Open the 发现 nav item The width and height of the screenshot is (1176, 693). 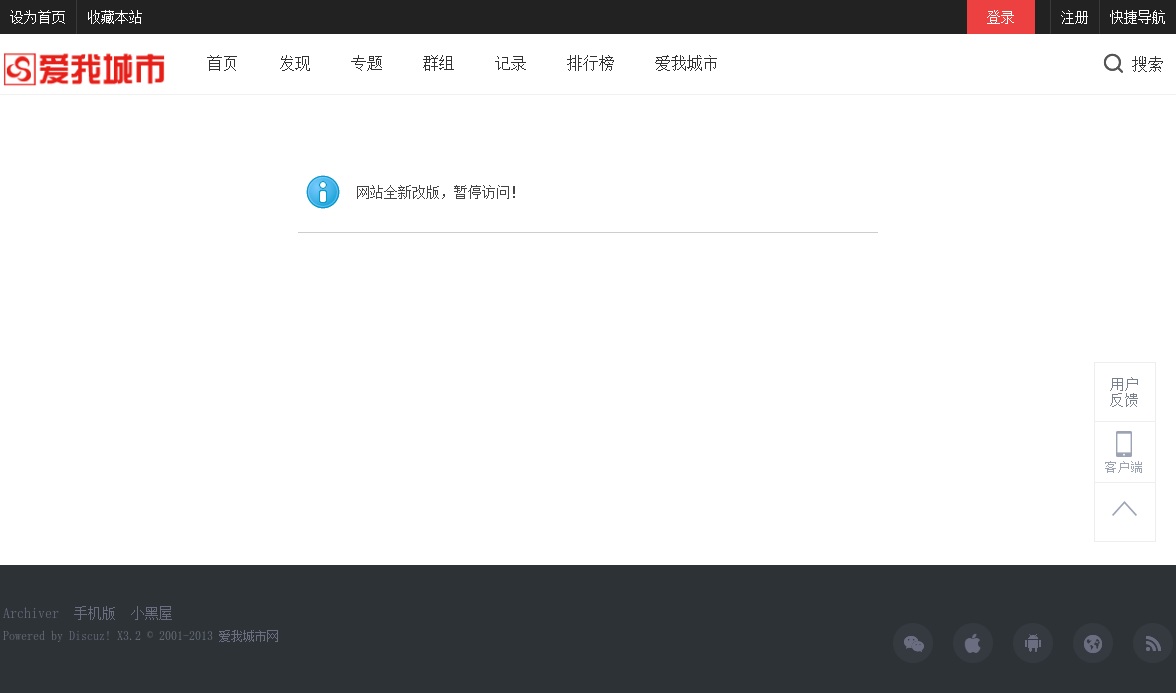[295, 64]
